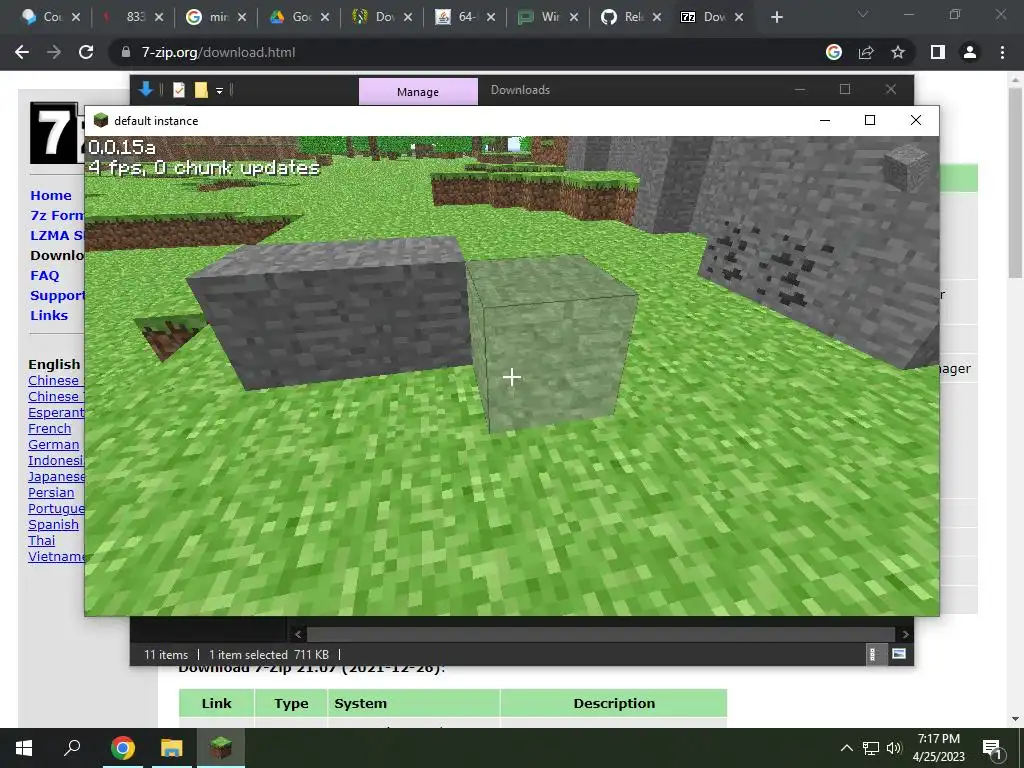Bookmark this page with the star icon

(898, 52)
